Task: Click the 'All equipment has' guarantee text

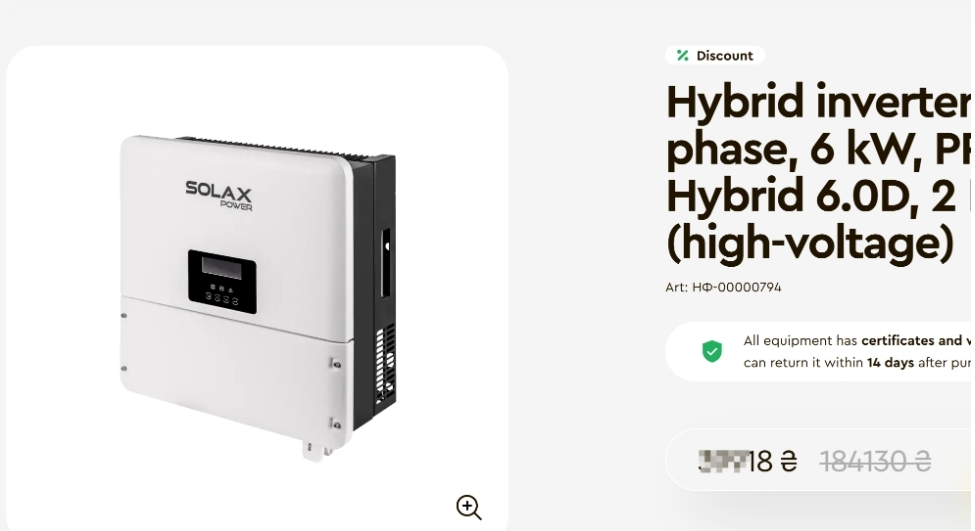Action: tap(801, 341)
